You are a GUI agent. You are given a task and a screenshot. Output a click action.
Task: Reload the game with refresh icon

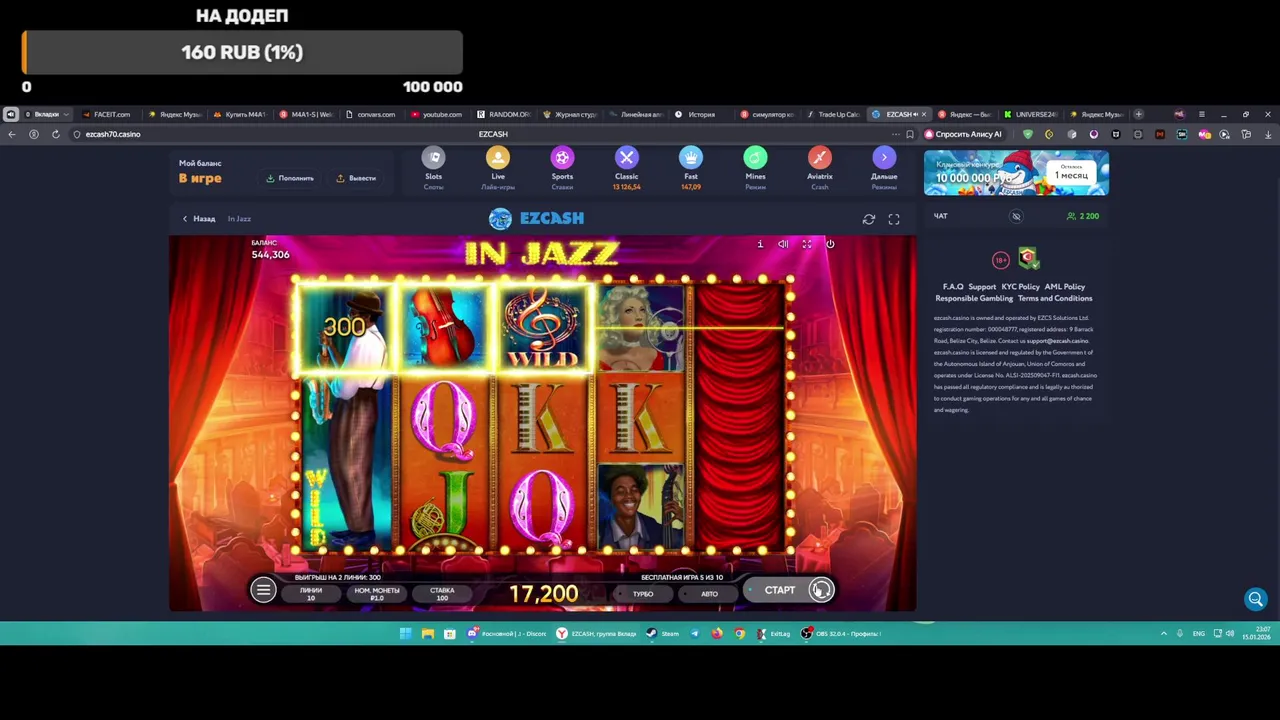pos(869,219)
